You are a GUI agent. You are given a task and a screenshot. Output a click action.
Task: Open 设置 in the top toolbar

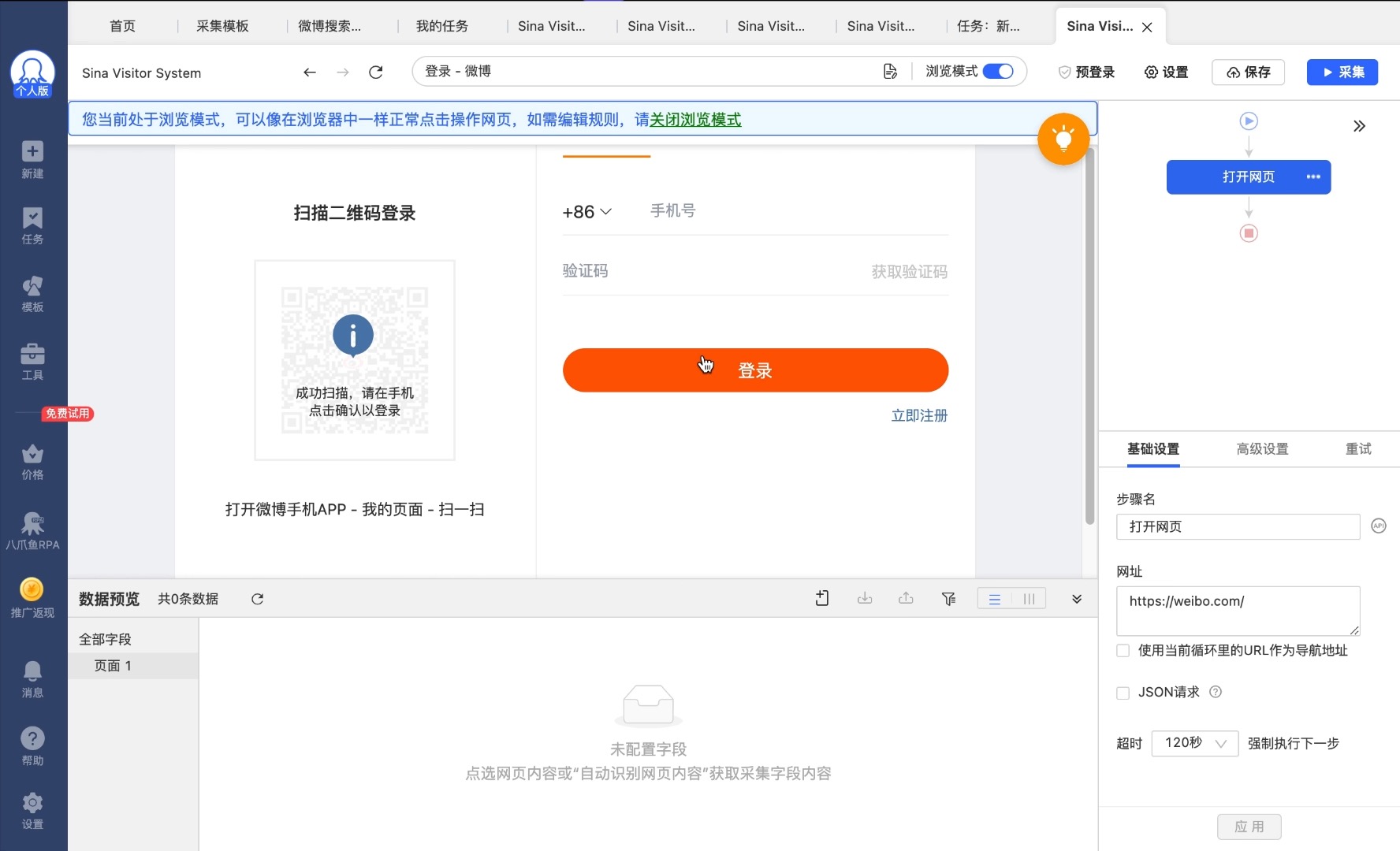(x=1167, y=72)
